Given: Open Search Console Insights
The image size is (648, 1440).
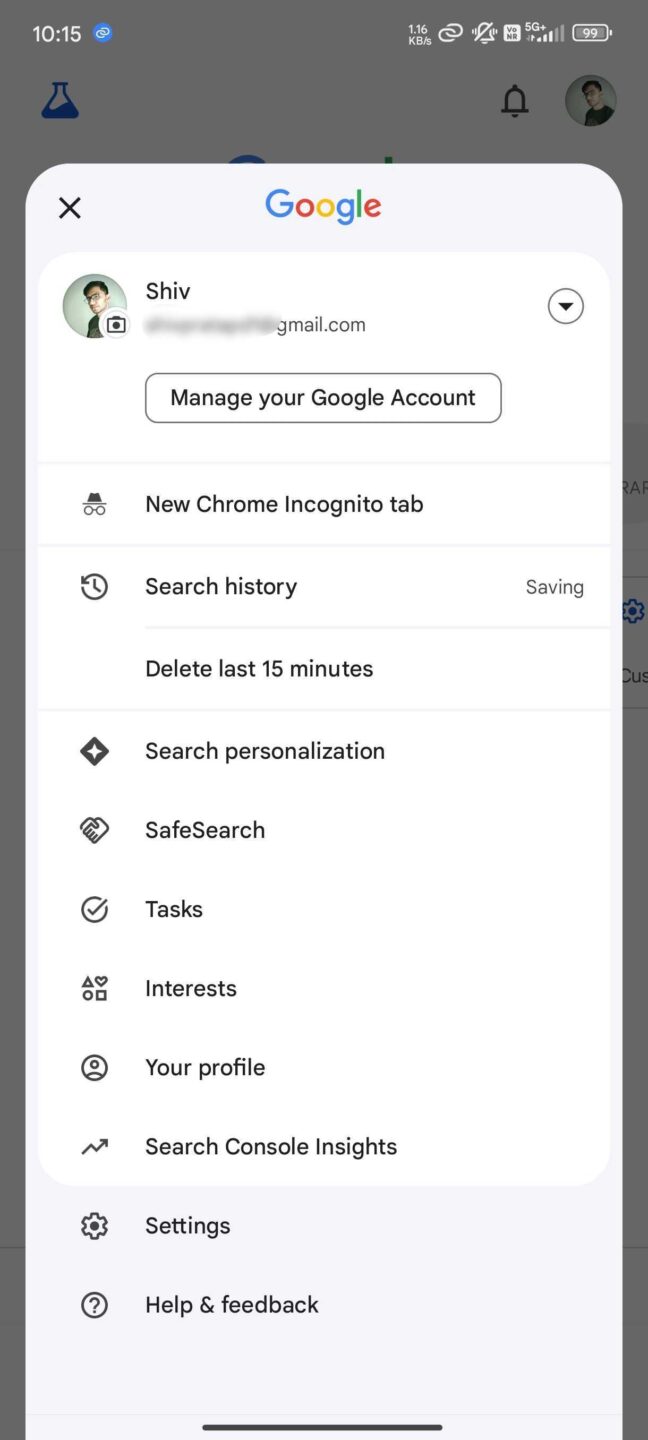Looking at the screenshot, I should pos(270,1146).
